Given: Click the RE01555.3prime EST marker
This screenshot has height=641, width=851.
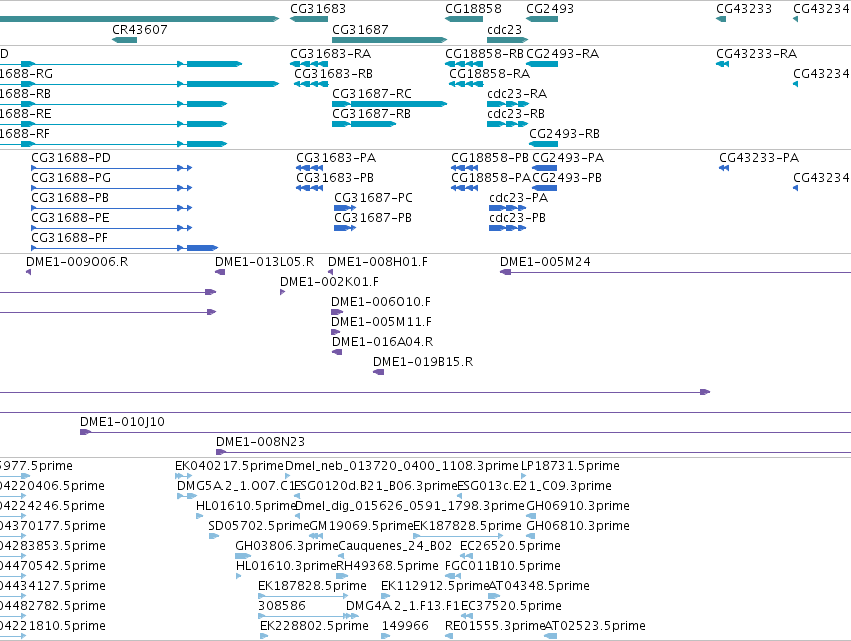Looking at the screenshot, I should pyautogui.click(x=449, y=636).
